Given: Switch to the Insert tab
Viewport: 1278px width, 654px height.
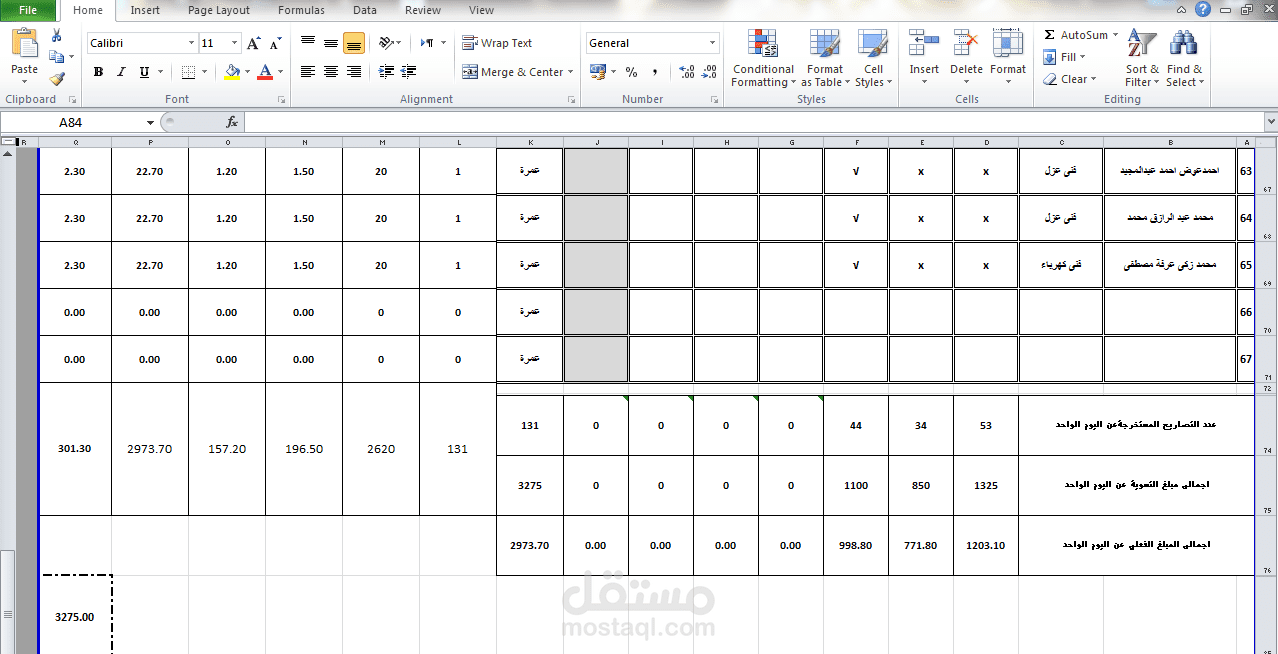Looking at the screenshot, I should click(x=145, y=10).
